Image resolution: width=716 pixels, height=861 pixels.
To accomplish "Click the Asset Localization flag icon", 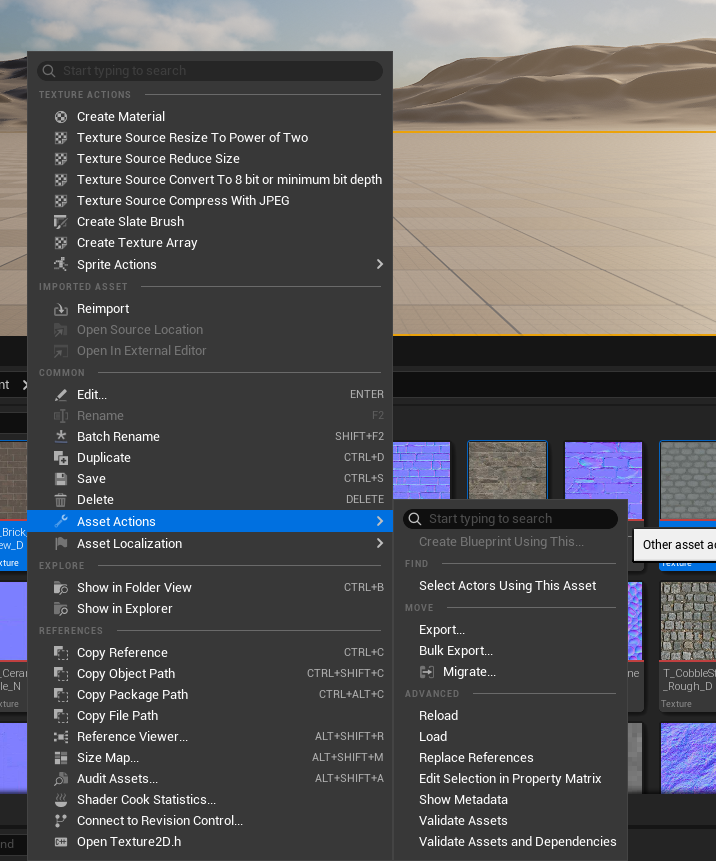I will click(61, 544).
